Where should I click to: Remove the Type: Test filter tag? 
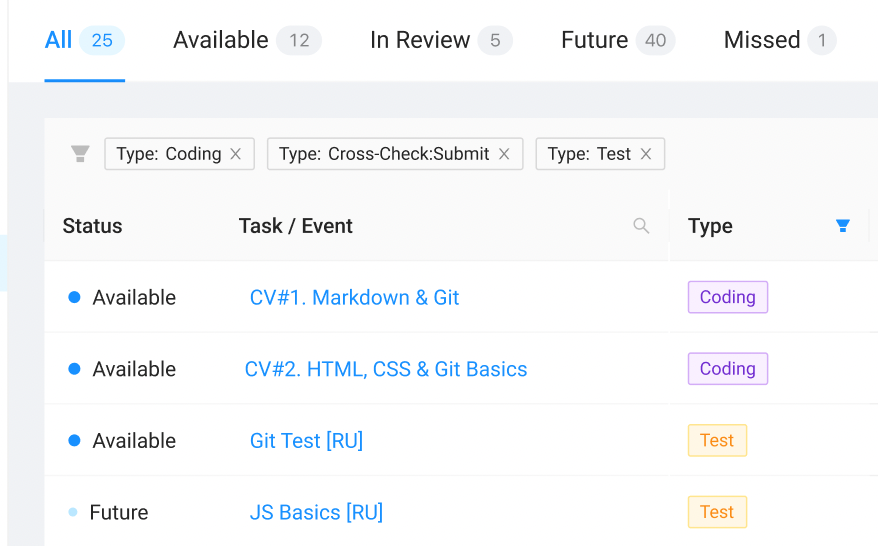point(646,154)
